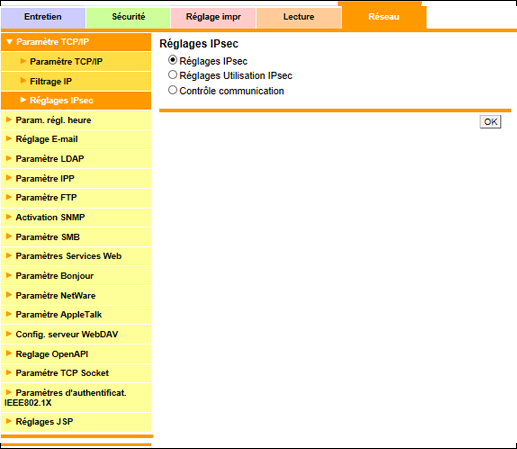Image resolution: width=517 pixels, height=449 pixels.
Task: Switch to the Sécurité tab
Action: click(x=128, y=17)
